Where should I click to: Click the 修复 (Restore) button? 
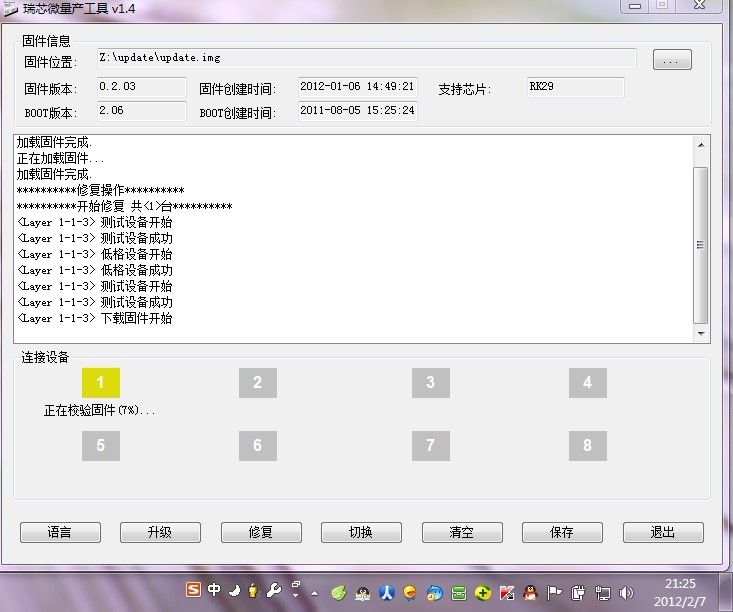click(x=261, y=532)
